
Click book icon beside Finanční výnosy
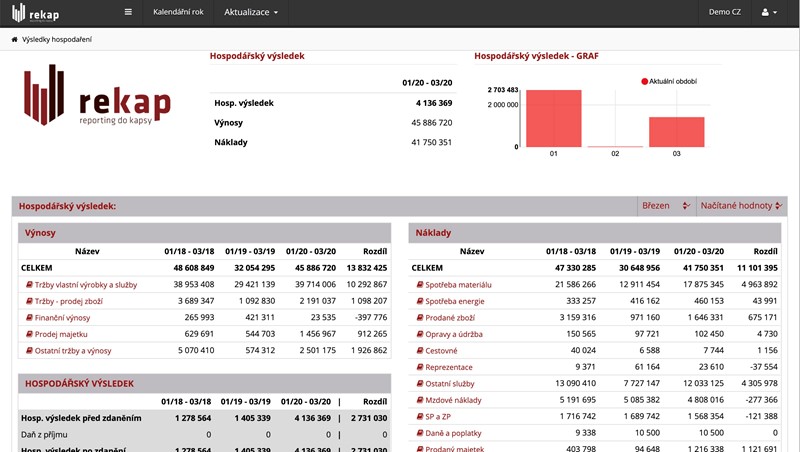[x=29, y=317]
